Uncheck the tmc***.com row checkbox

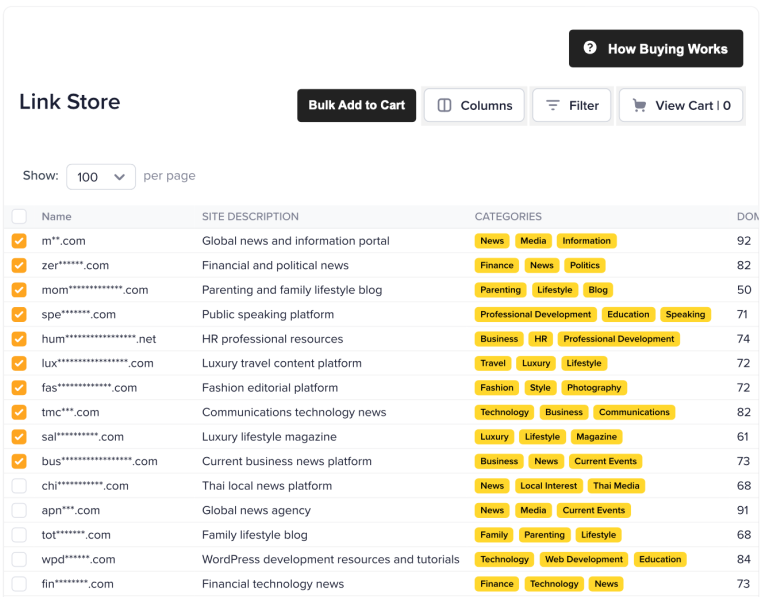(19, 412)
